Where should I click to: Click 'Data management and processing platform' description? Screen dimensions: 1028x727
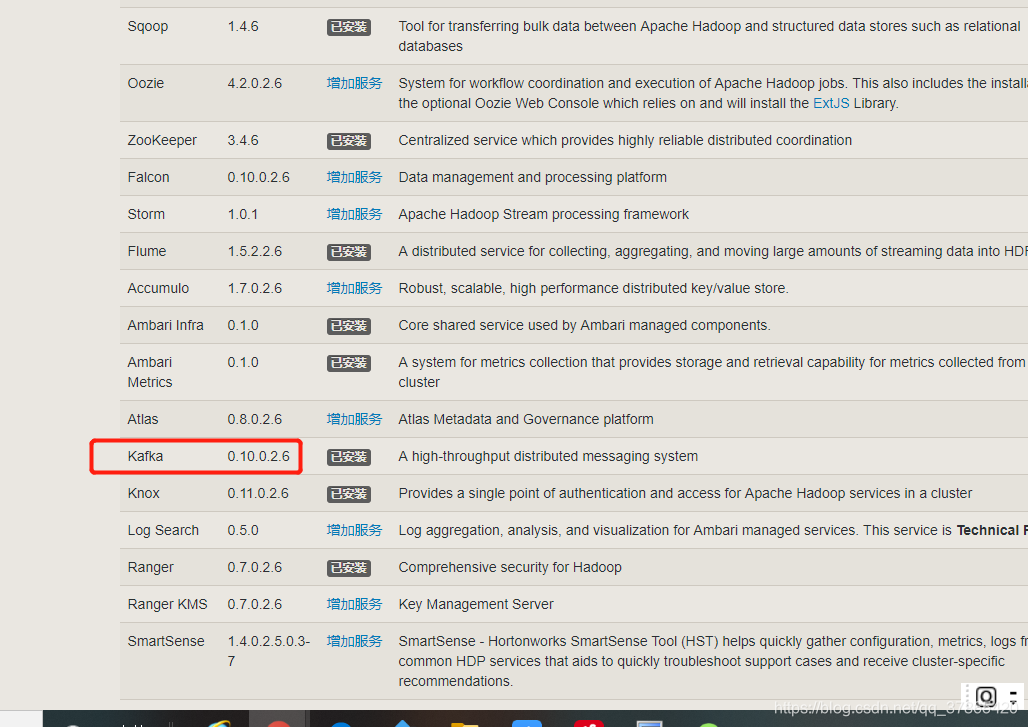pos(532,177)
